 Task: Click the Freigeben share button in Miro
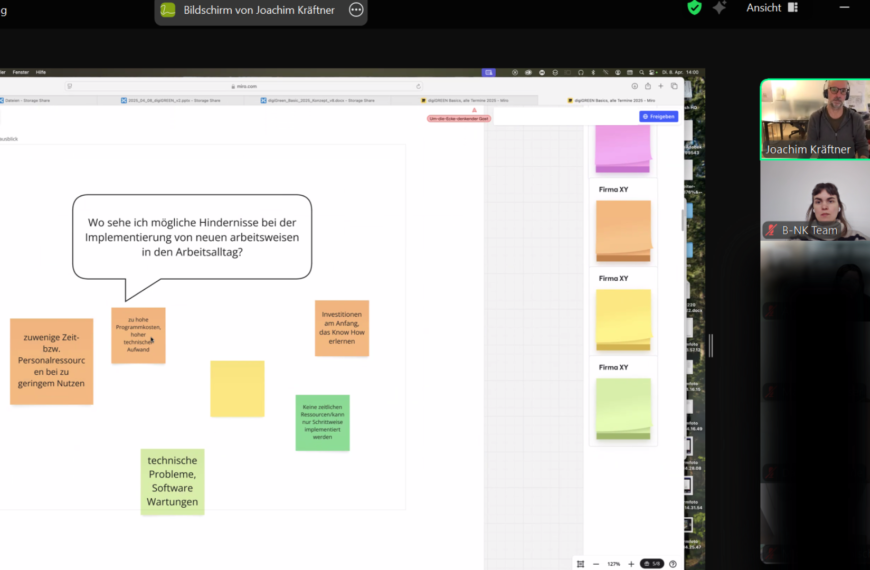pyautogui.click(x=659, y=117)
